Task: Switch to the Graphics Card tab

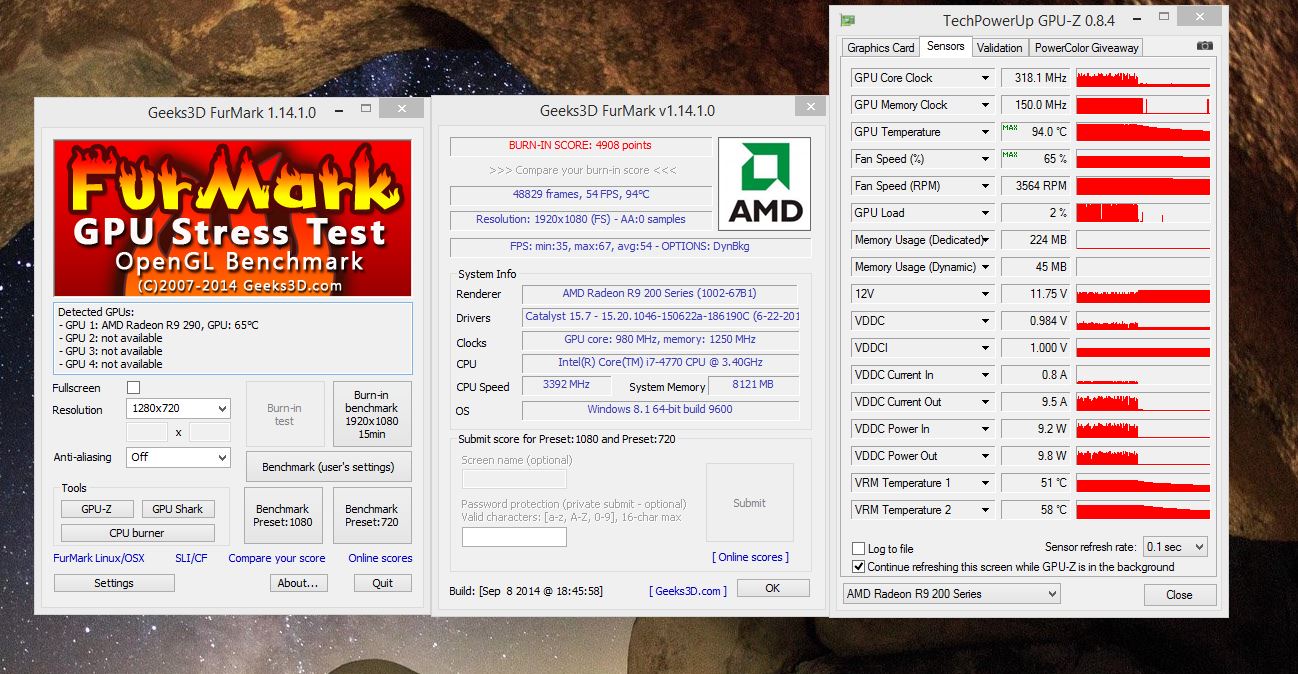Action: click(x=881, y=48)
